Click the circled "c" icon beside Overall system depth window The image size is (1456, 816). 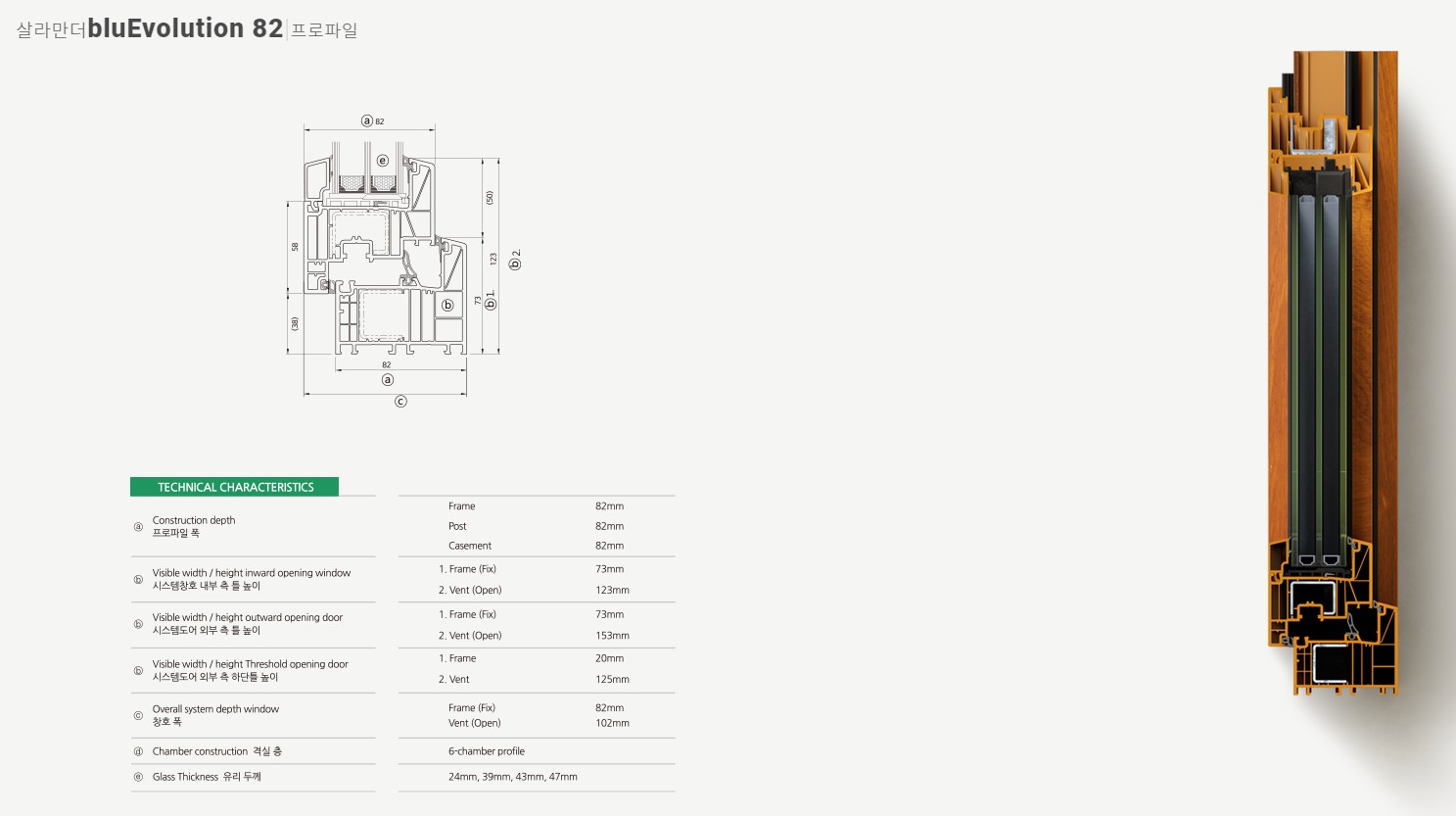[x=138, y=716]
